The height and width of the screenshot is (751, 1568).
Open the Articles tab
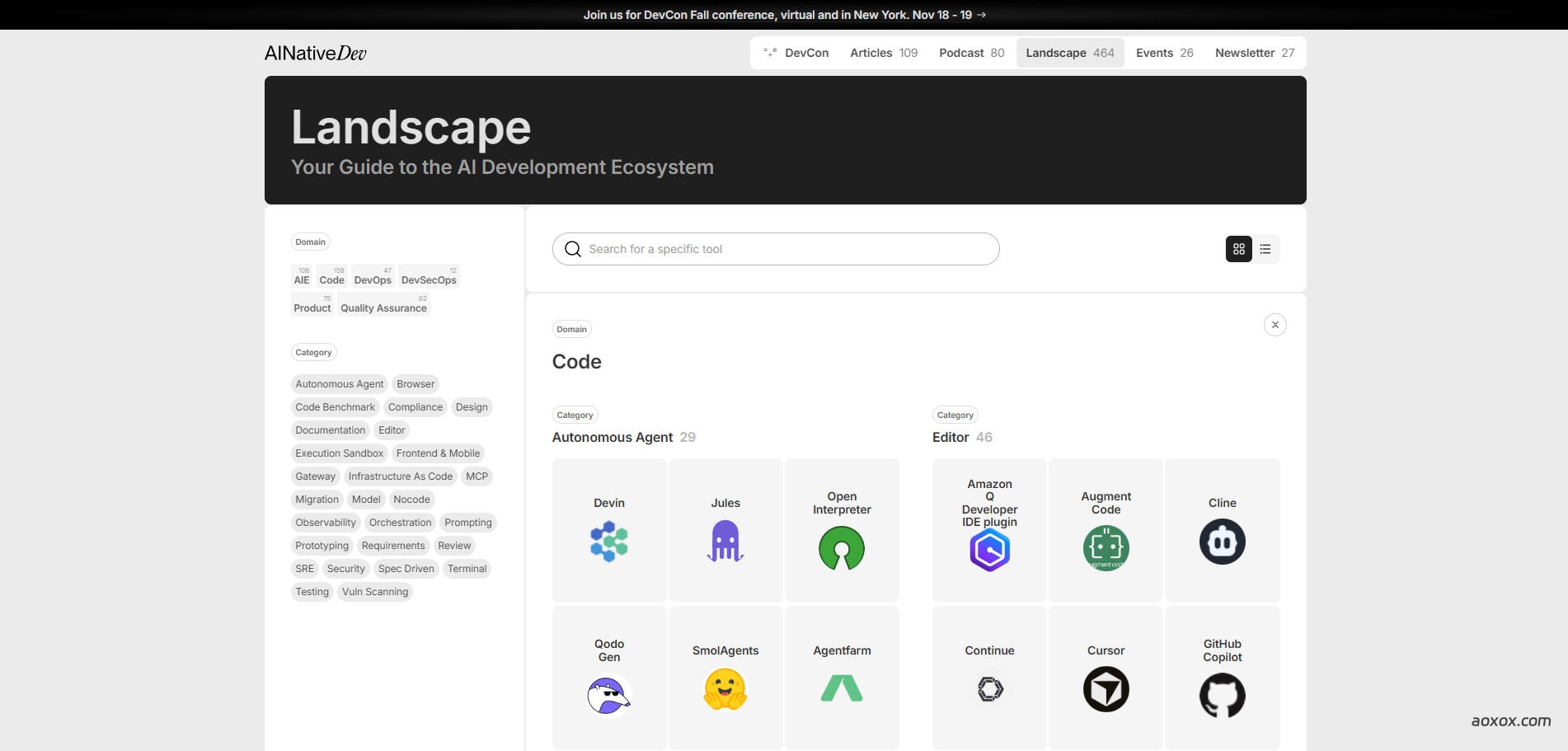click(883, 53)
